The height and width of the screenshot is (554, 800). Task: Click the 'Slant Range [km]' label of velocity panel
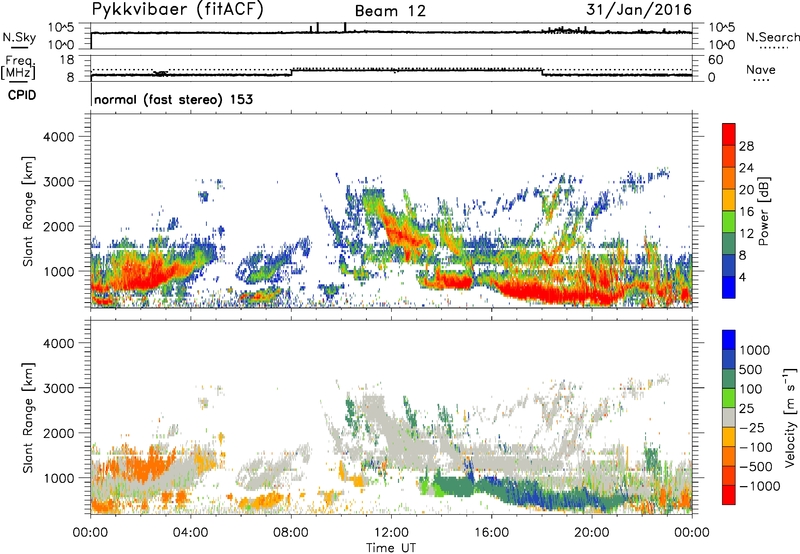(x=28, y=418)
